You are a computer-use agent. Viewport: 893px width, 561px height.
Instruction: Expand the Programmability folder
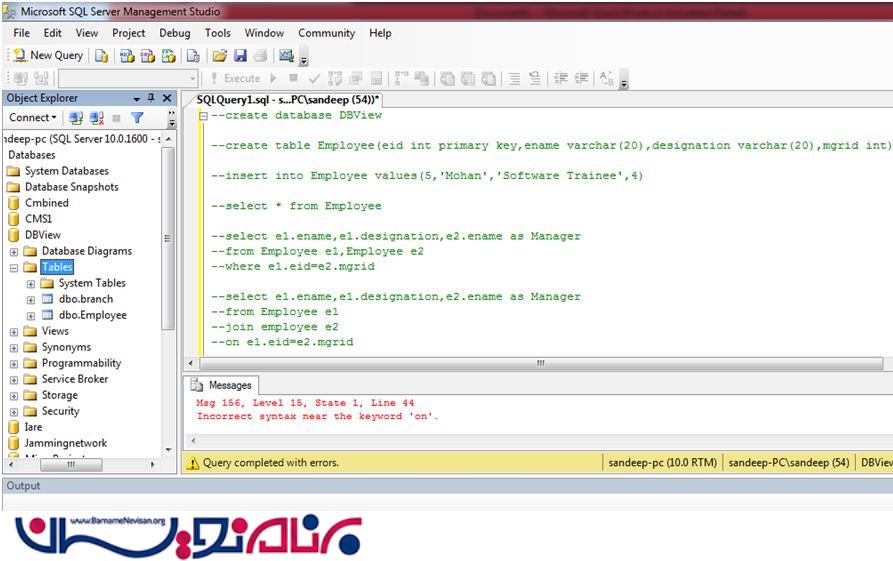point(13,363)
